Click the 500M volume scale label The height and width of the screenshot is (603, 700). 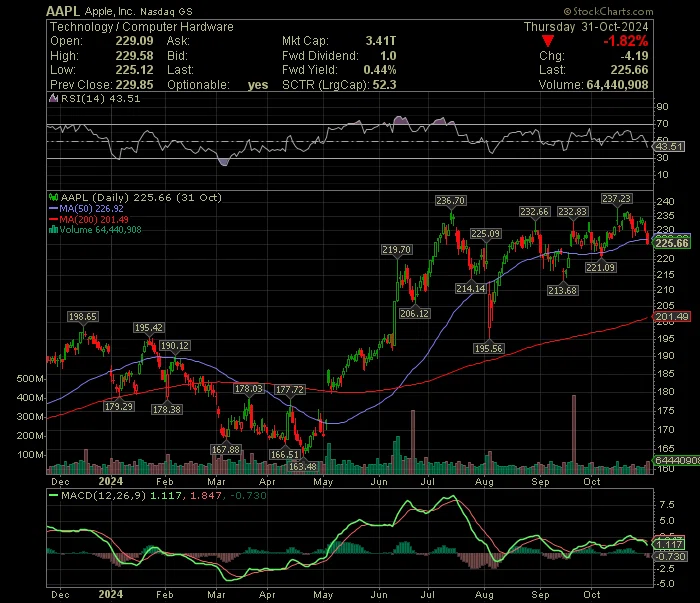[30, 378]
